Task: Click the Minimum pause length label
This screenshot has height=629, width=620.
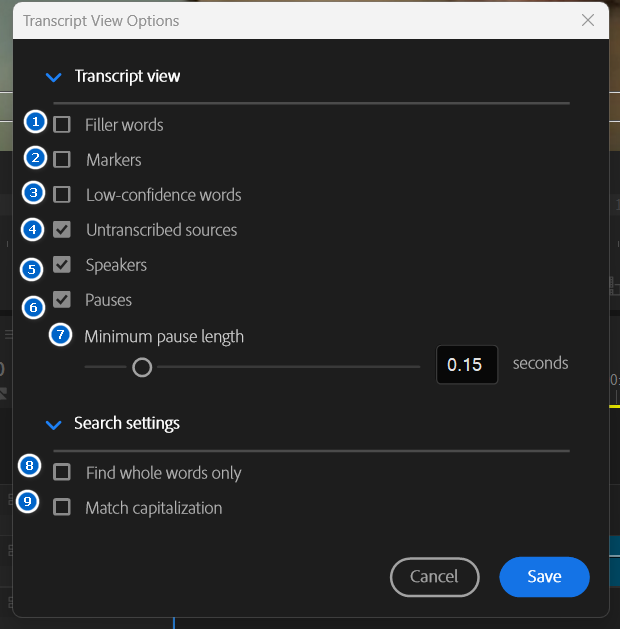Action: [164, 336]
